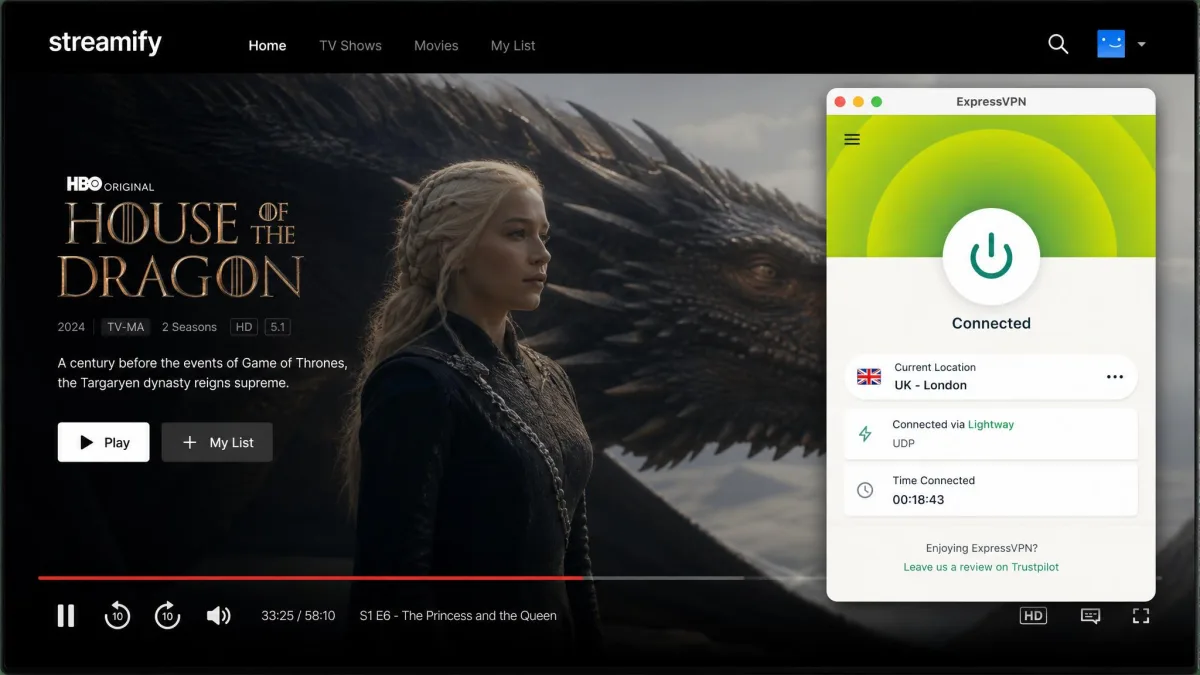Click the UDP protocol text
Viewport: 1200px width, 675px height.
903,443
